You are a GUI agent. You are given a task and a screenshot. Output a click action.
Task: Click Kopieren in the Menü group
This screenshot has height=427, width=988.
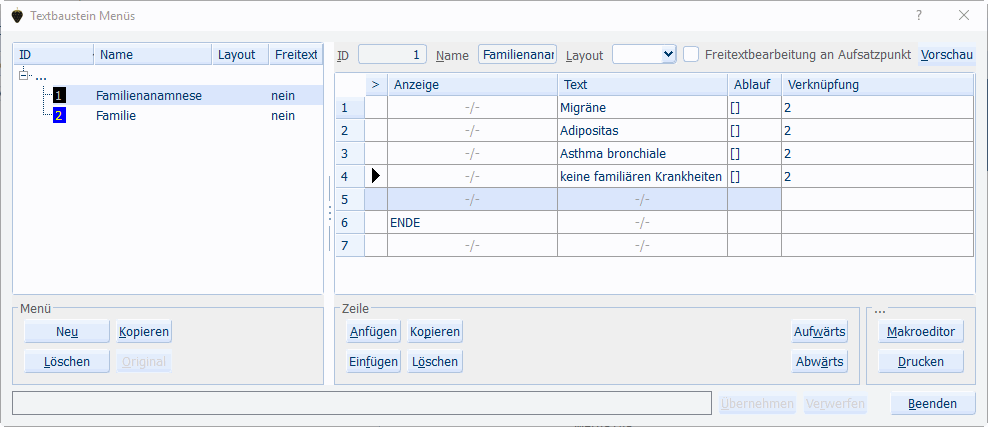click(144, 331)
